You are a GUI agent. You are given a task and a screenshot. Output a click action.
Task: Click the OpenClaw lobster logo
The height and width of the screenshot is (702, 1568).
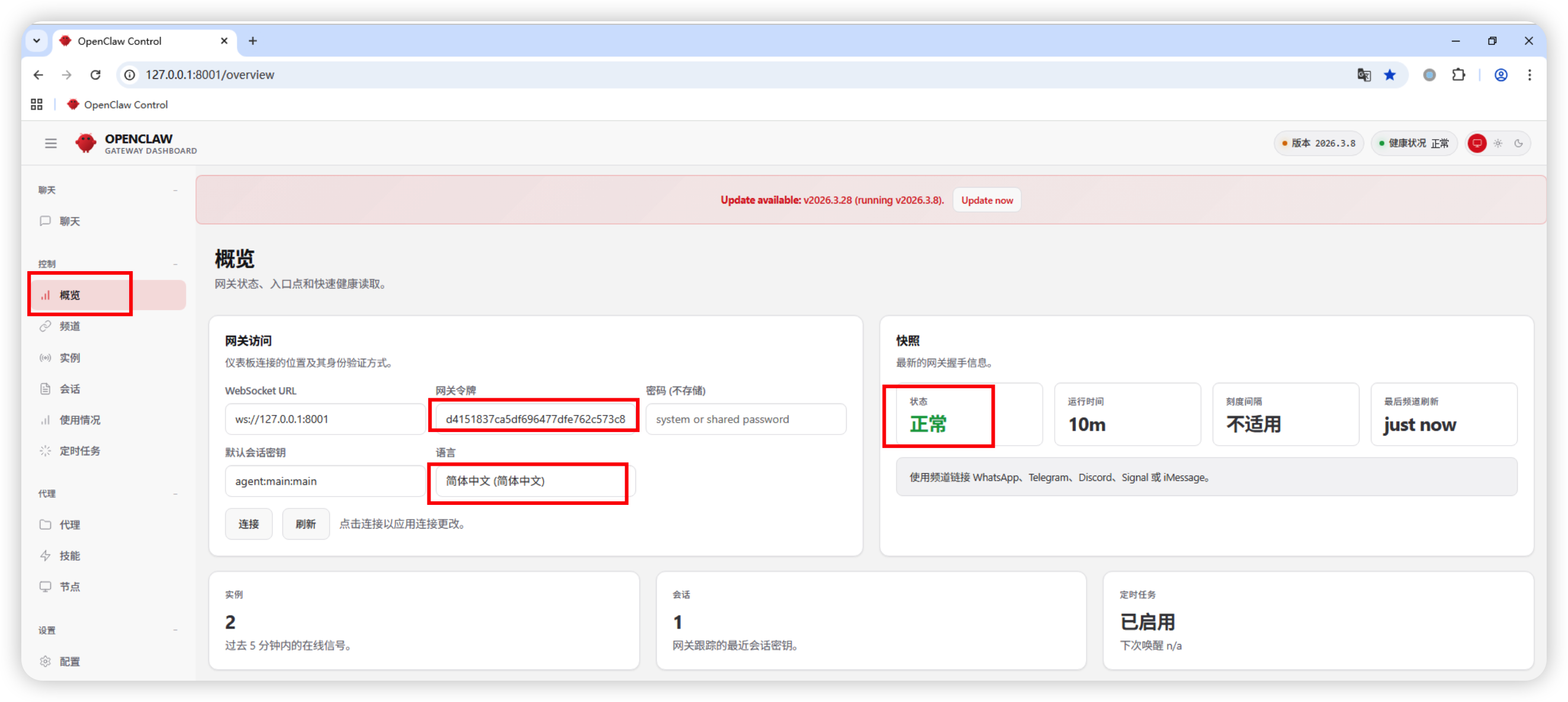pos(86,143)
